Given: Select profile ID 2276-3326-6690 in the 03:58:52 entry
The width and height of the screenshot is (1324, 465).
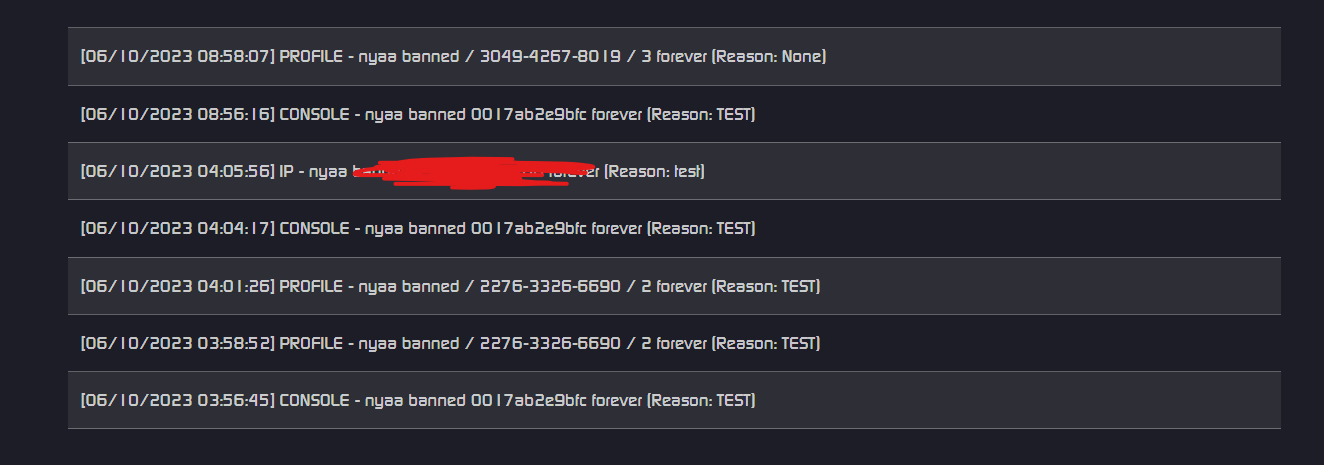Looking at the screenshot, I should tap(550, 344).
